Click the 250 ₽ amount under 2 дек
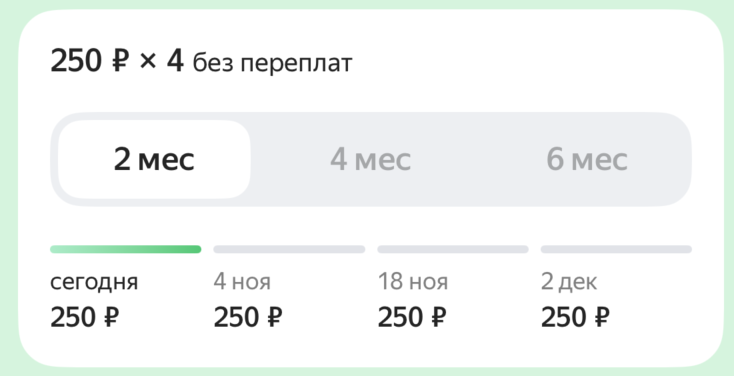Image resolution: width=734 pixels, height=376 pixels. tap(575, 317)
